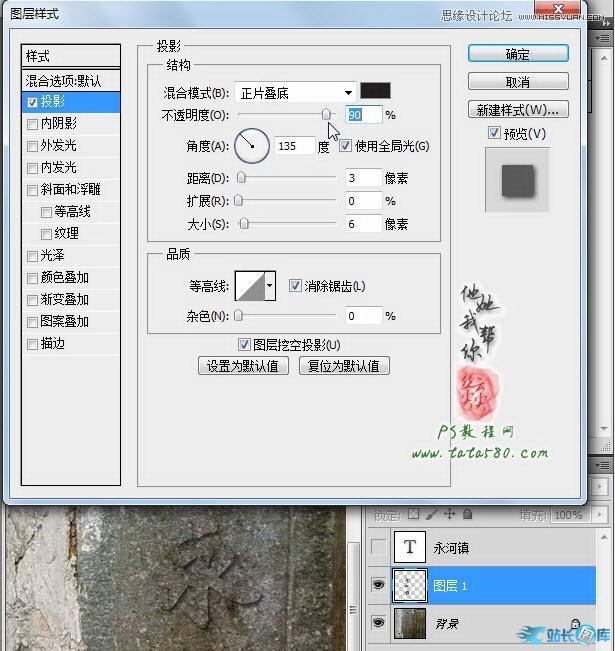The width and height of the screenshot is (615, 651).
Task: Click the lock image pixels brush icon
Action: click(431, 515)
